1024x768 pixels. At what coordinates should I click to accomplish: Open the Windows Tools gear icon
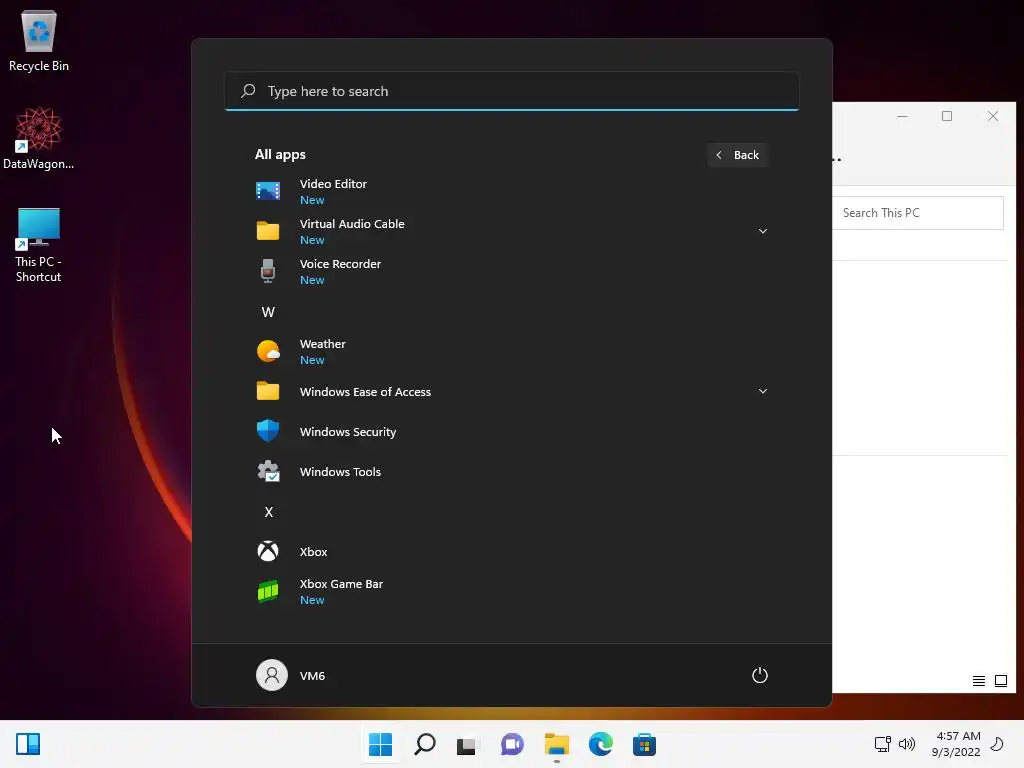click(268, 472)
